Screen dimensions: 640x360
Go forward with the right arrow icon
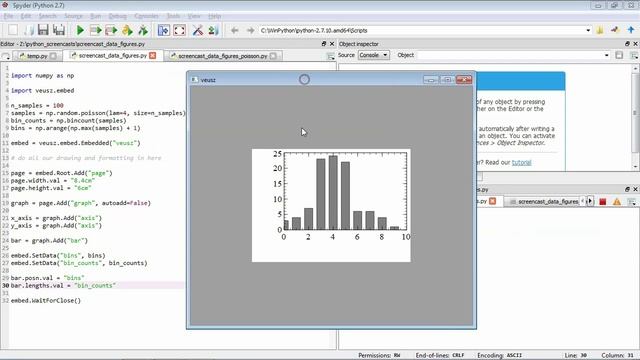tap(250, 30)
